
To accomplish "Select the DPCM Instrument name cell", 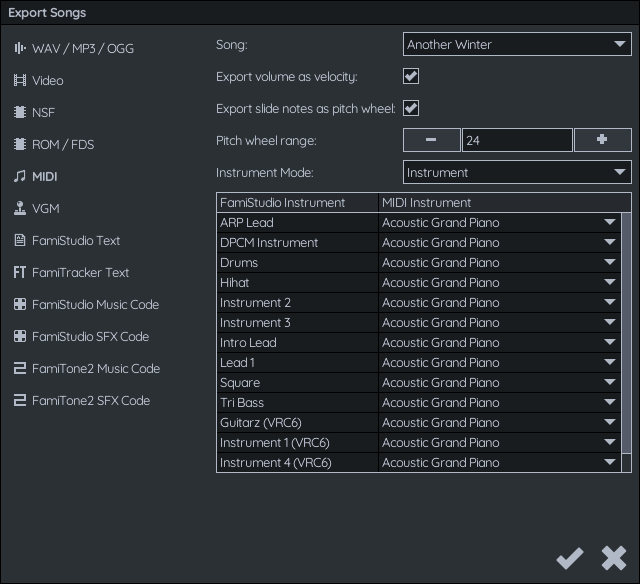I will click(297, 242).
